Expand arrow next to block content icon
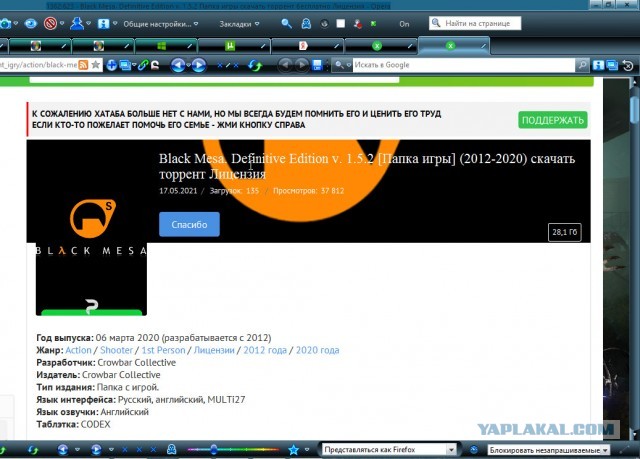640x459 pixels. 62,24
